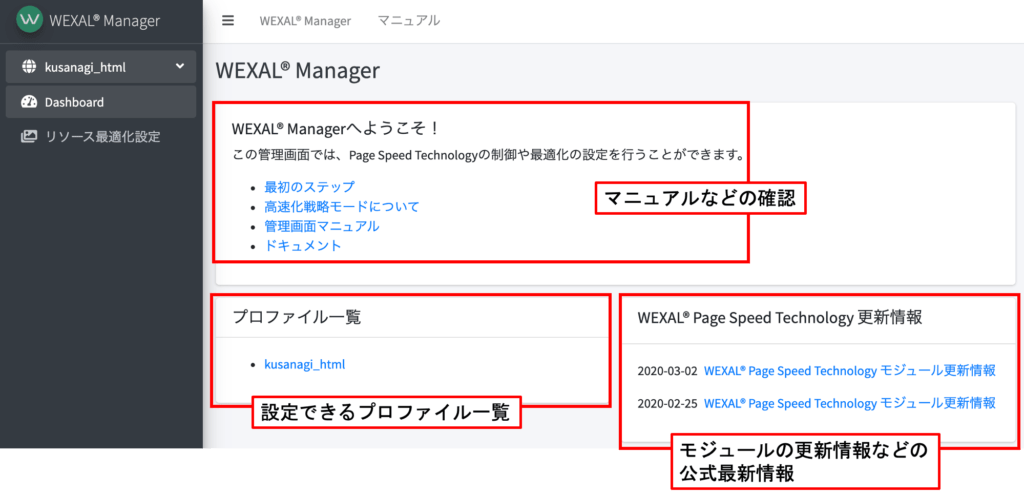Click the 2020-02-25 date text
The width and height of the screenshot is (1024, 494).
[x=667, y=403]
